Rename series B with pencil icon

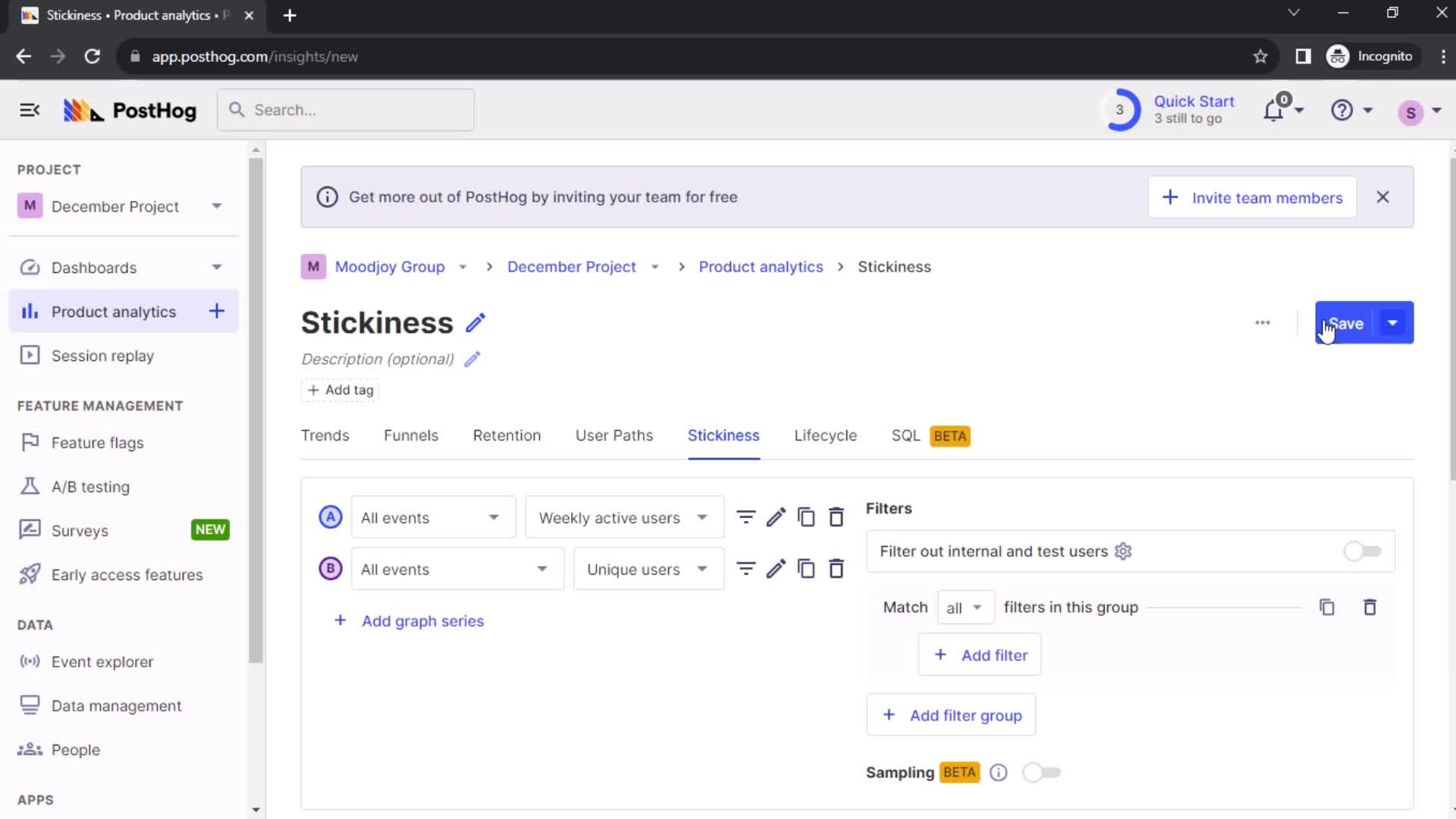coord(776,569)
